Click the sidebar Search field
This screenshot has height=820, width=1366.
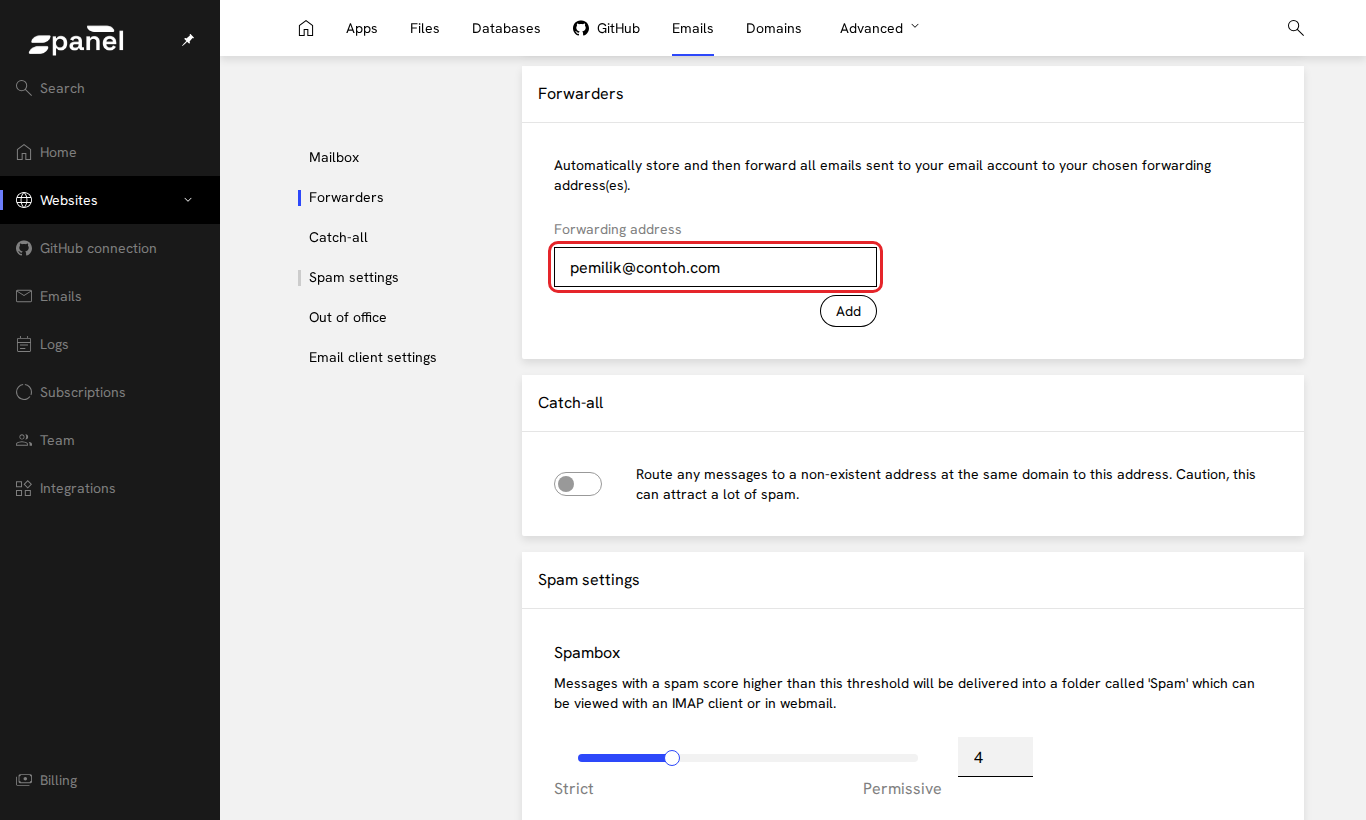click(x=62, y=88)
